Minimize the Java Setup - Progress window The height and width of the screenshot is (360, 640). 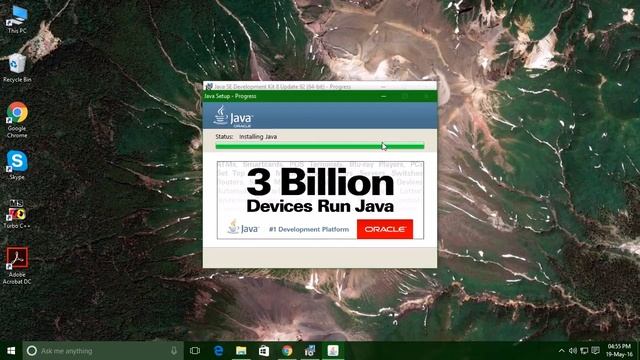(383, 96)
